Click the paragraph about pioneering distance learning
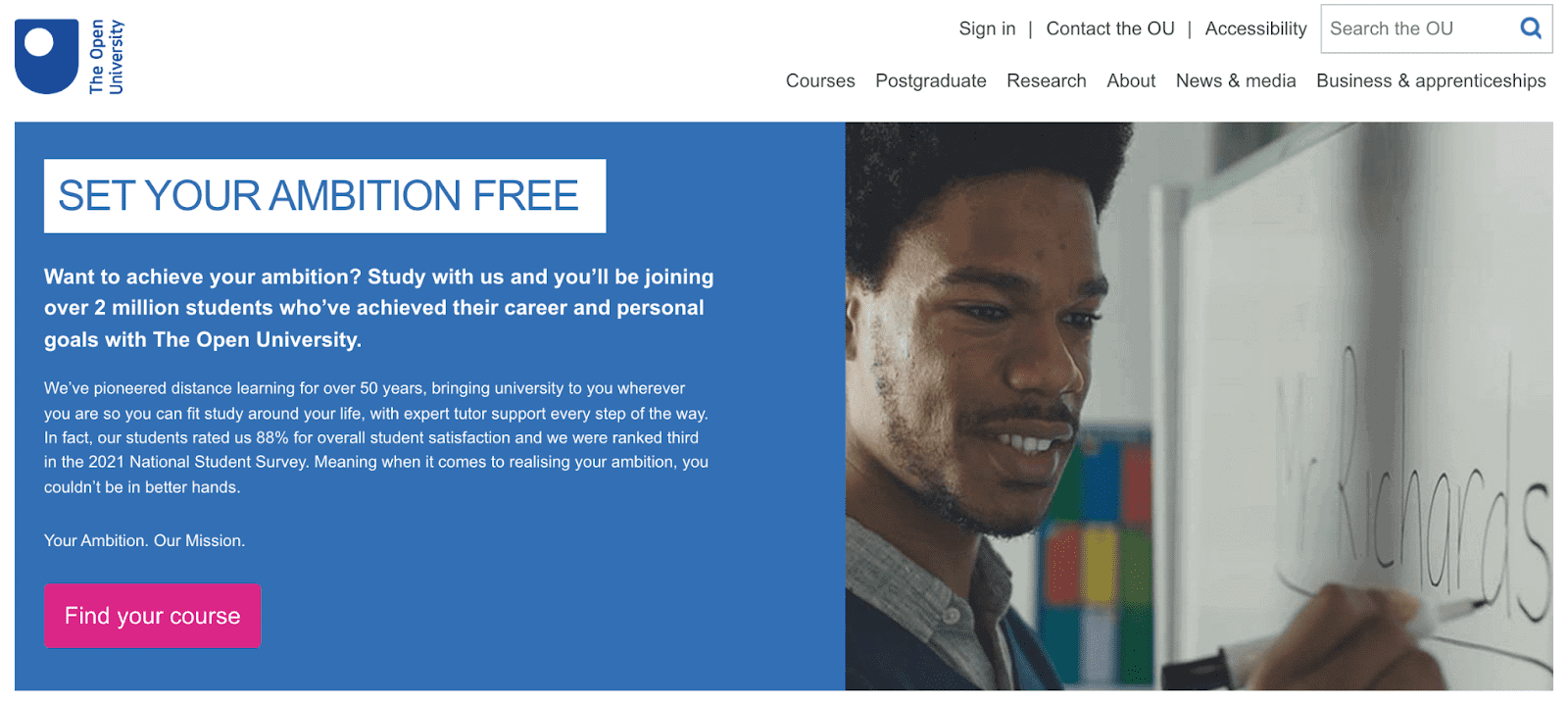The height and width of the screenshot is (704, 1568). click(376, 437)
